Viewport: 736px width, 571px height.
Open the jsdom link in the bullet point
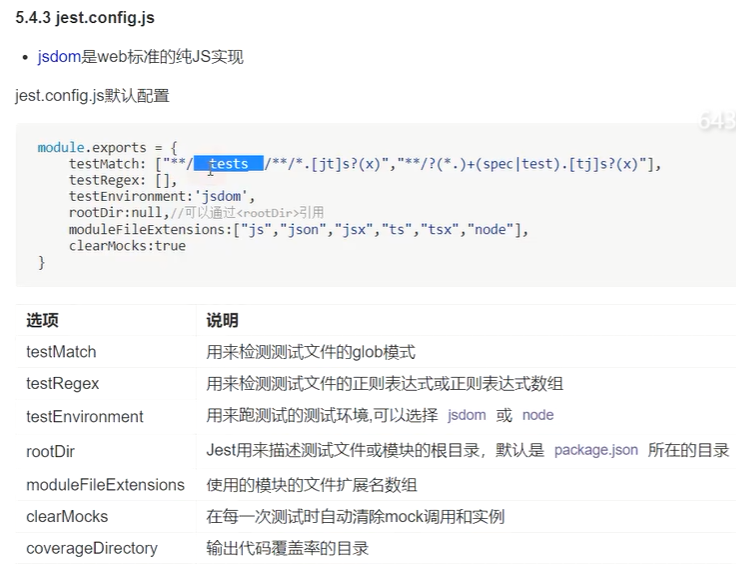click(x=58, y=57)
